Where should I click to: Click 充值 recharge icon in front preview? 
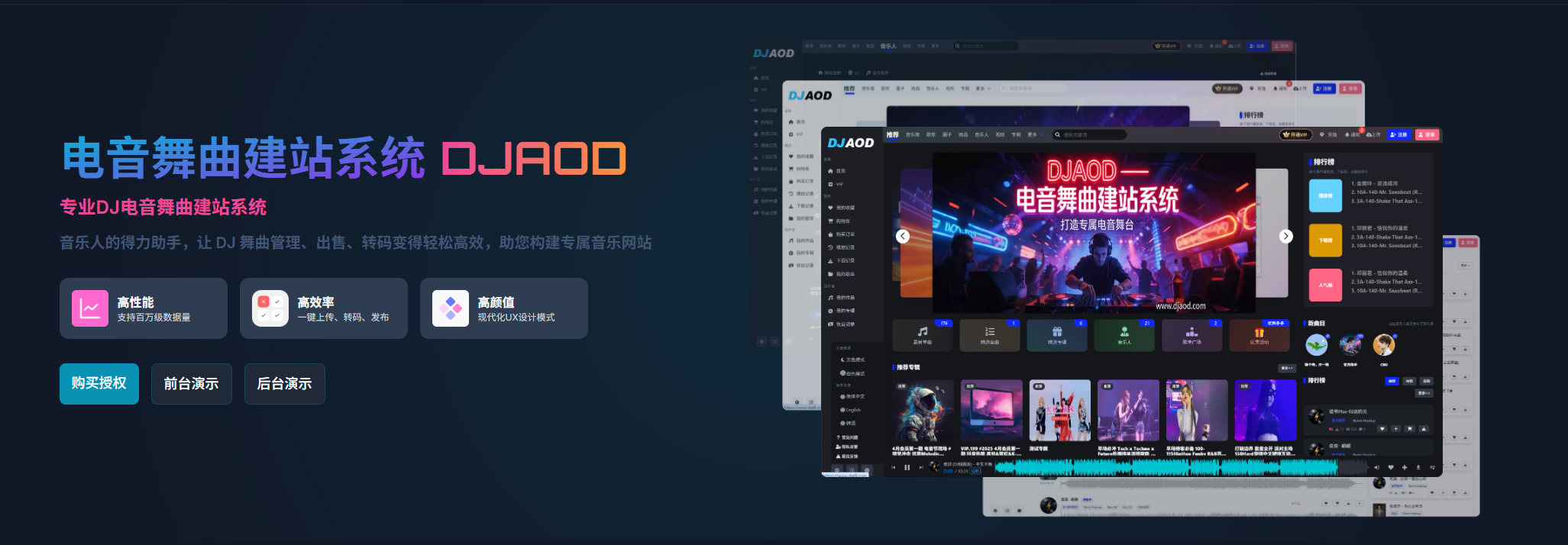[x=1328, y=134]
